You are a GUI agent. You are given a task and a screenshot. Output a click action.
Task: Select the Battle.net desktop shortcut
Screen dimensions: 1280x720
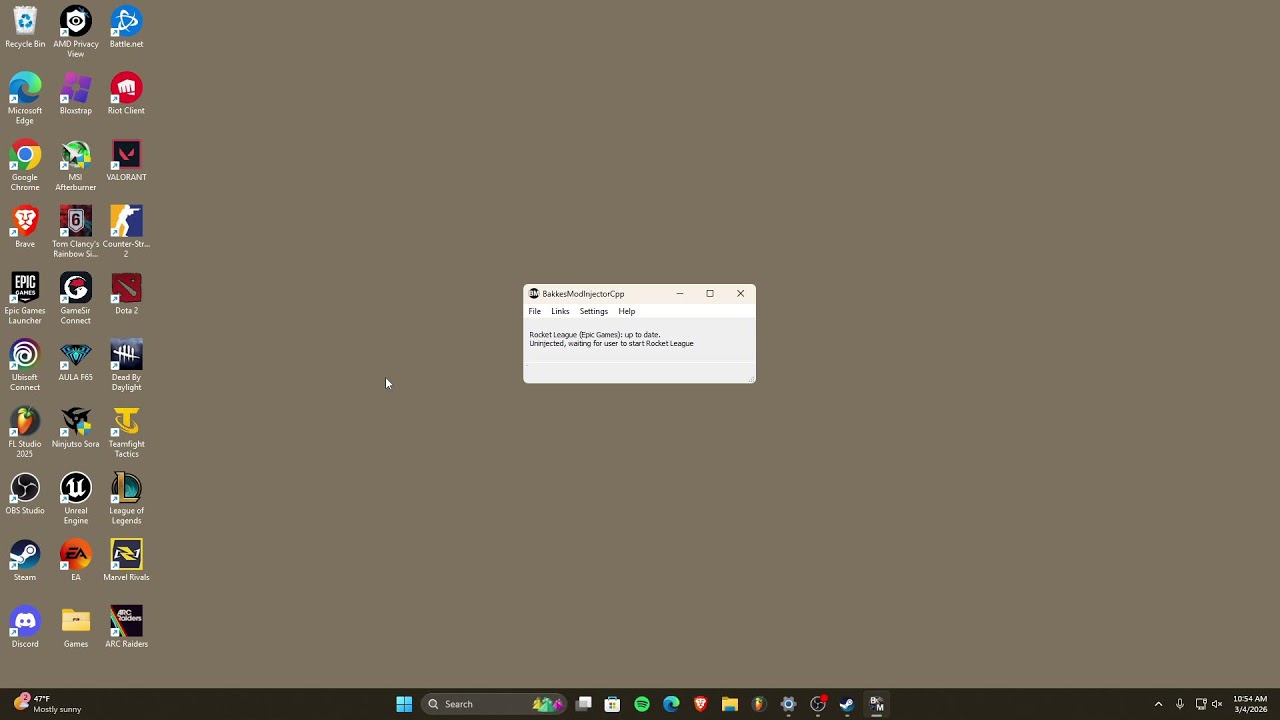point(126,28)
